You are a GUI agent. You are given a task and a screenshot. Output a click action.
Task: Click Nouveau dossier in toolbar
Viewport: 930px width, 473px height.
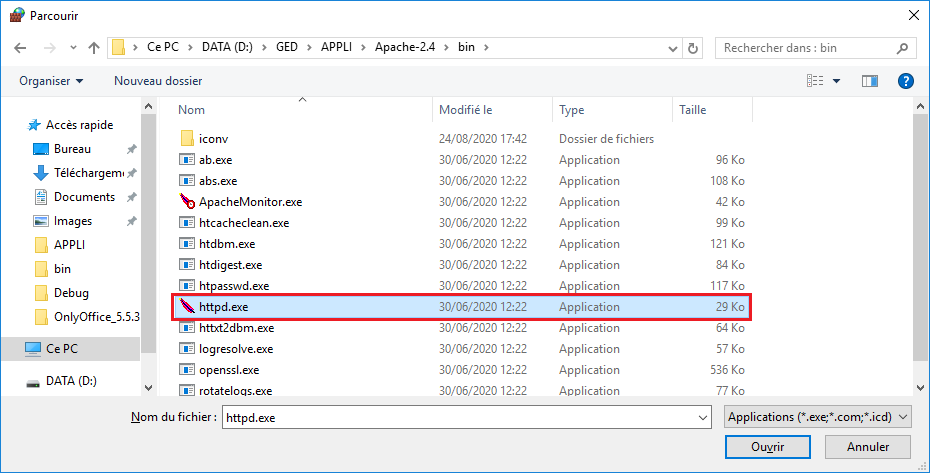tap(158, 81)
